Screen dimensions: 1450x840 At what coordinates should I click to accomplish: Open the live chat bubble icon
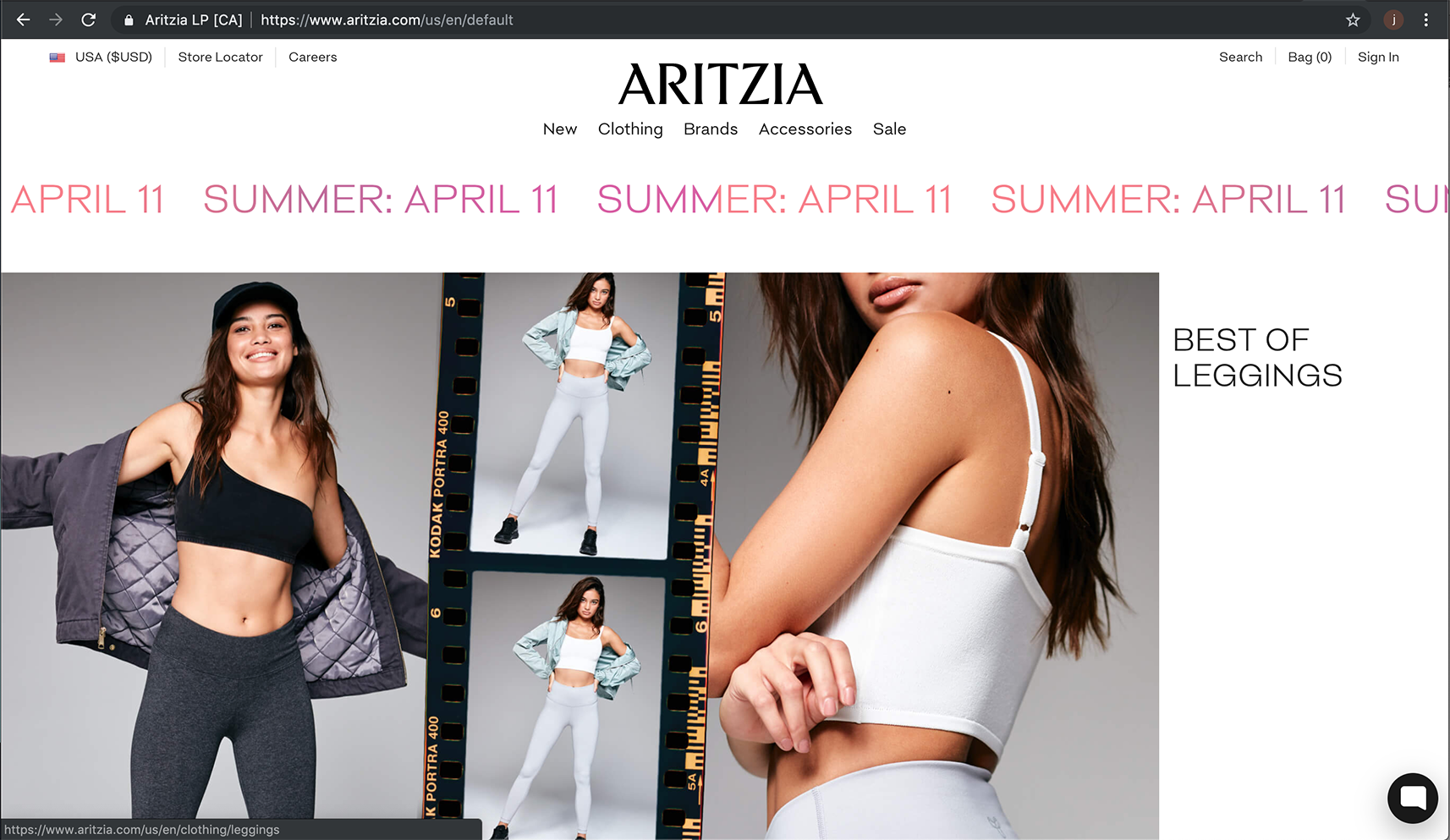pyautogui.click(x=1413, y=798)
